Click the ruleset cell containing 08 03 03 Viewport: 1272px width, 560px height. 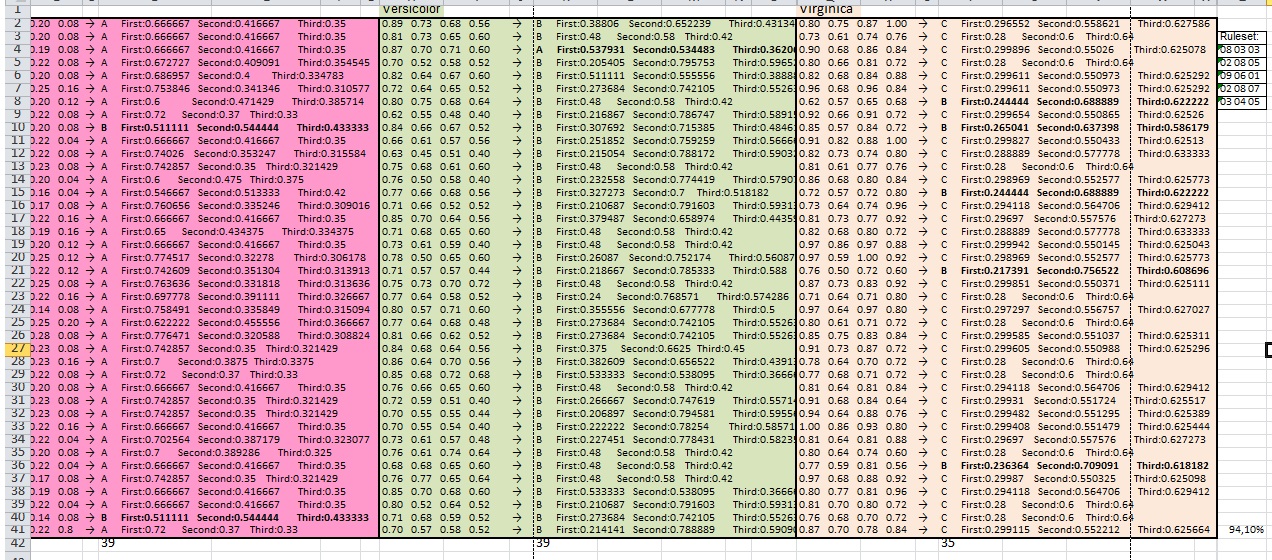(1242, 49)
